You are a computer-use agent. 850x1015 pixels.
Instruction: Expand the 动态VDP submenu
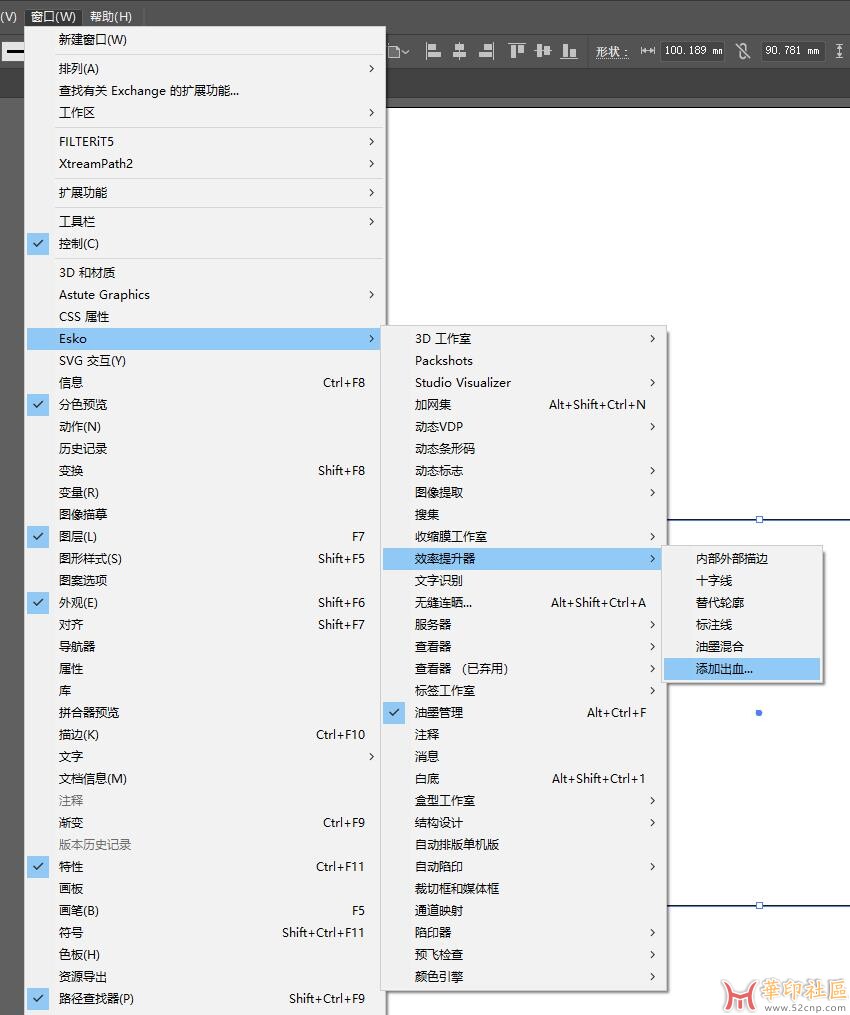[x=523, y=427]
